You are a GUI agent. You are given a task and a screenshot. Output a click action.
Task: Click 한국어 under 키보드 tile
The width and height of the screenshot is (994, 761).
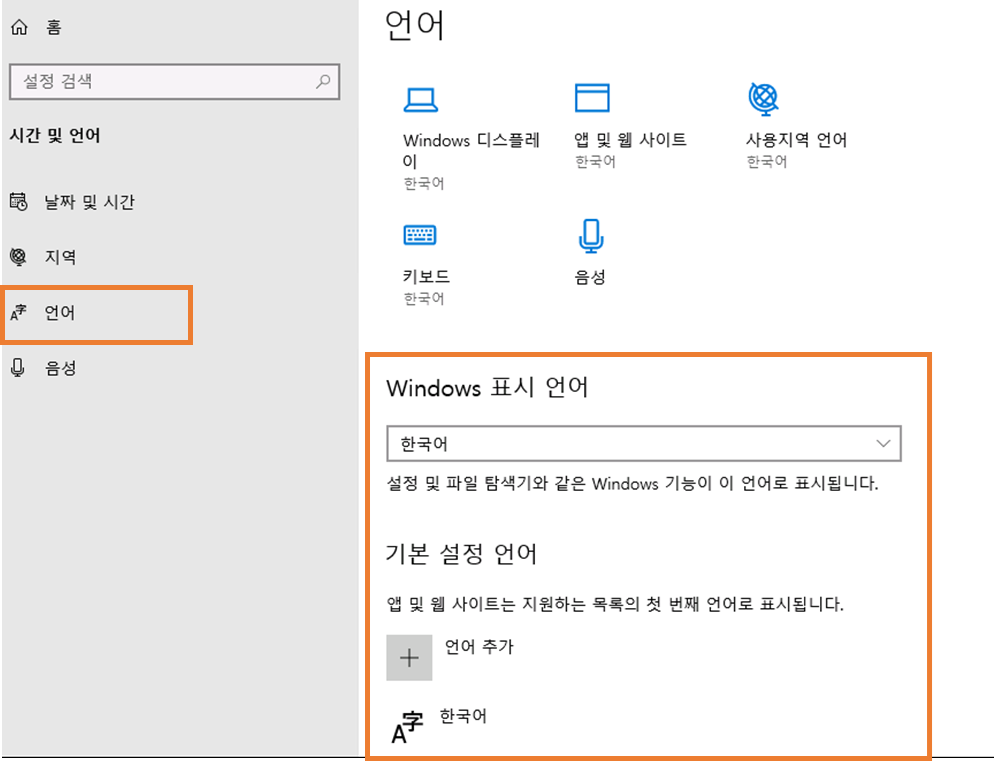click(x=424, y=298)
